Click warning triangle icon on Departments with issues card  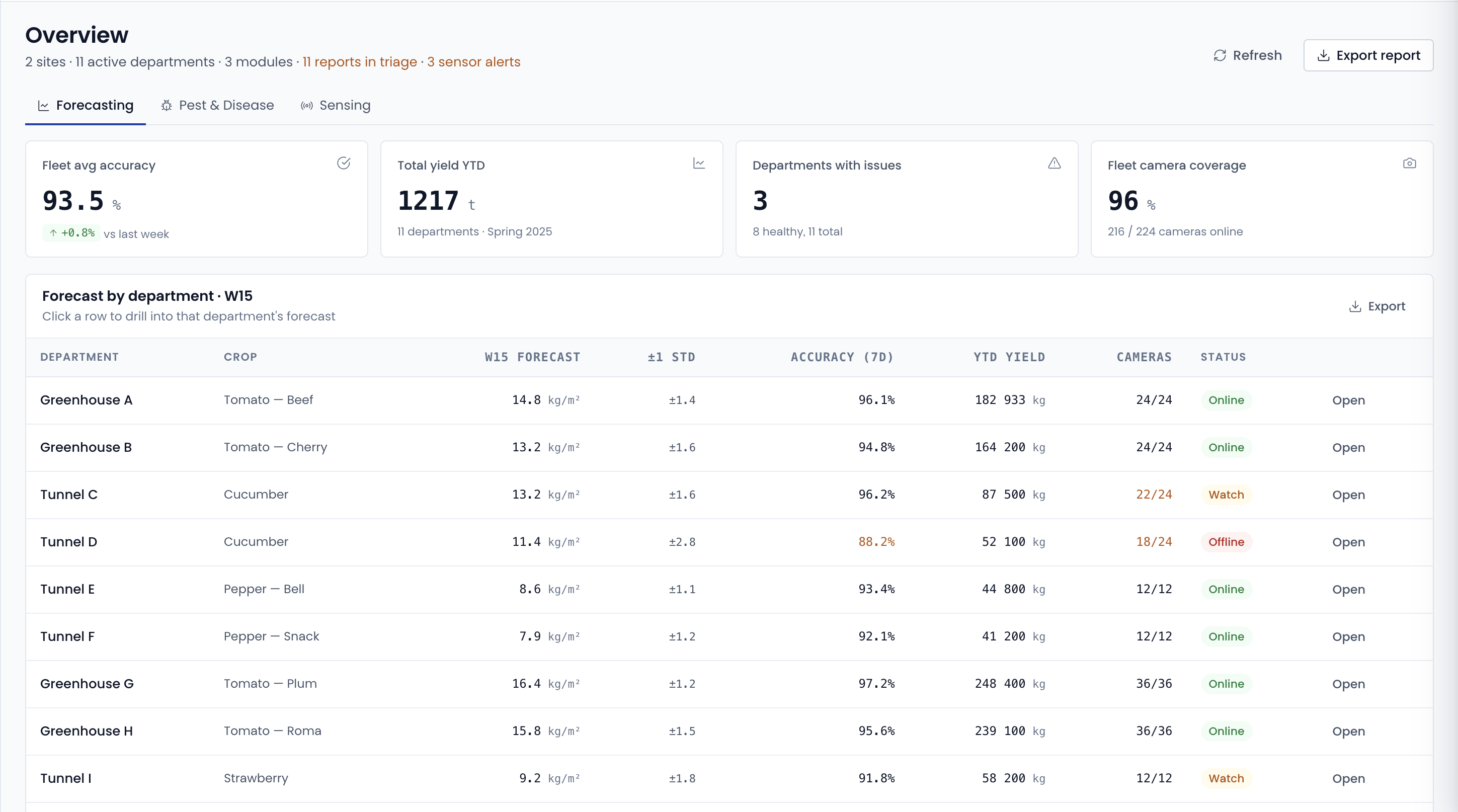click(x=1055, y=164)
